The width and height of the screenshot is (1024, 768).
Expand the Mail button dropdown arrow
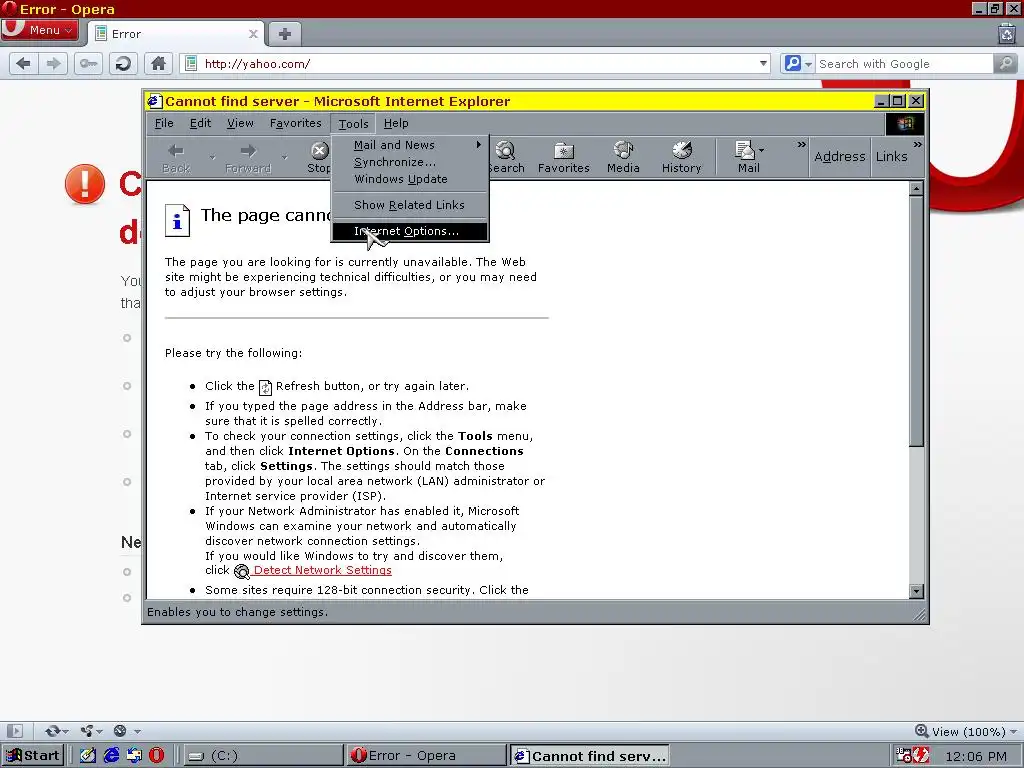[761, 151]
